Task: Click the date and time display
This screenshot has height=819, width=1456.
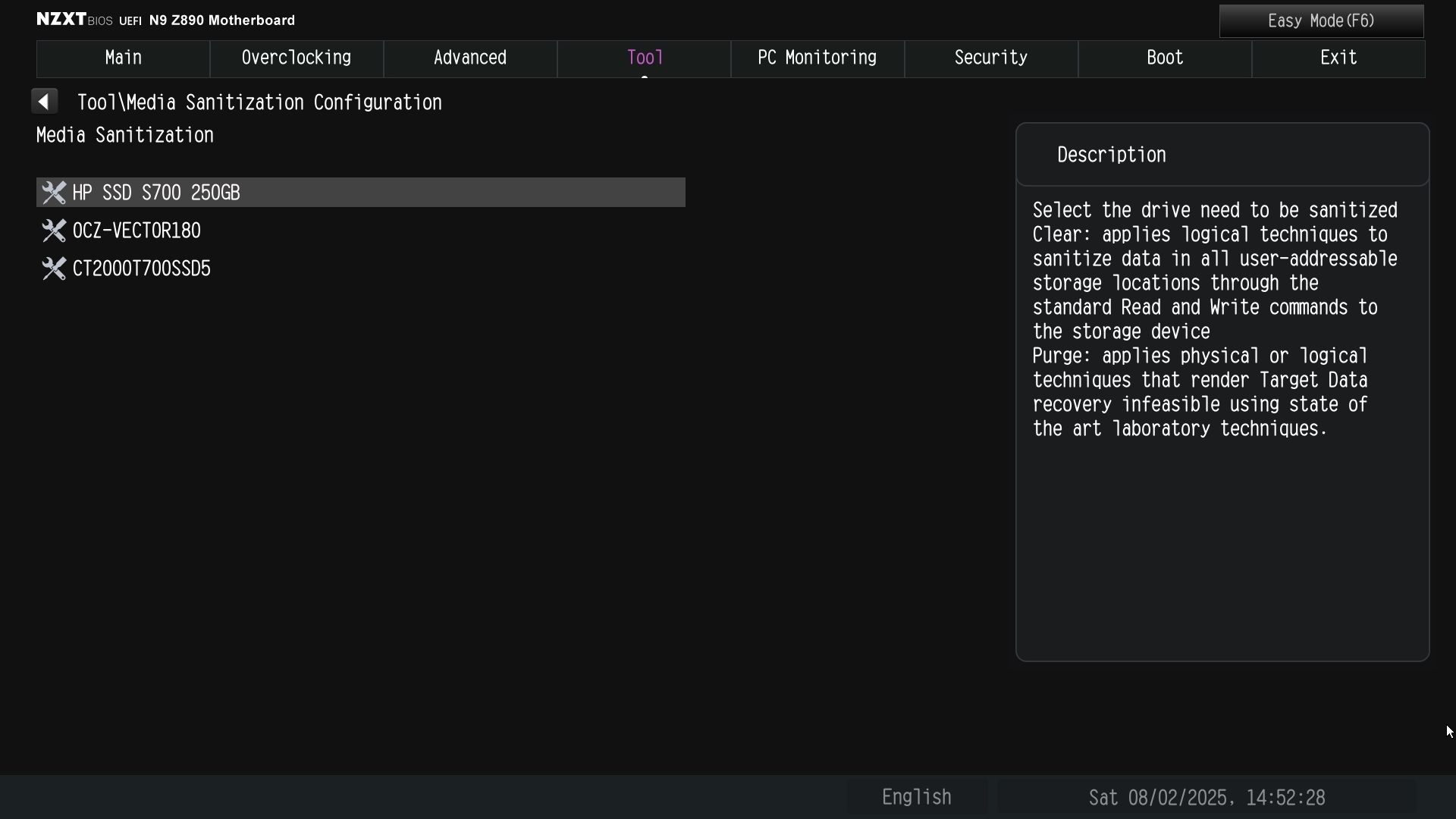Action: (1207, 798)
